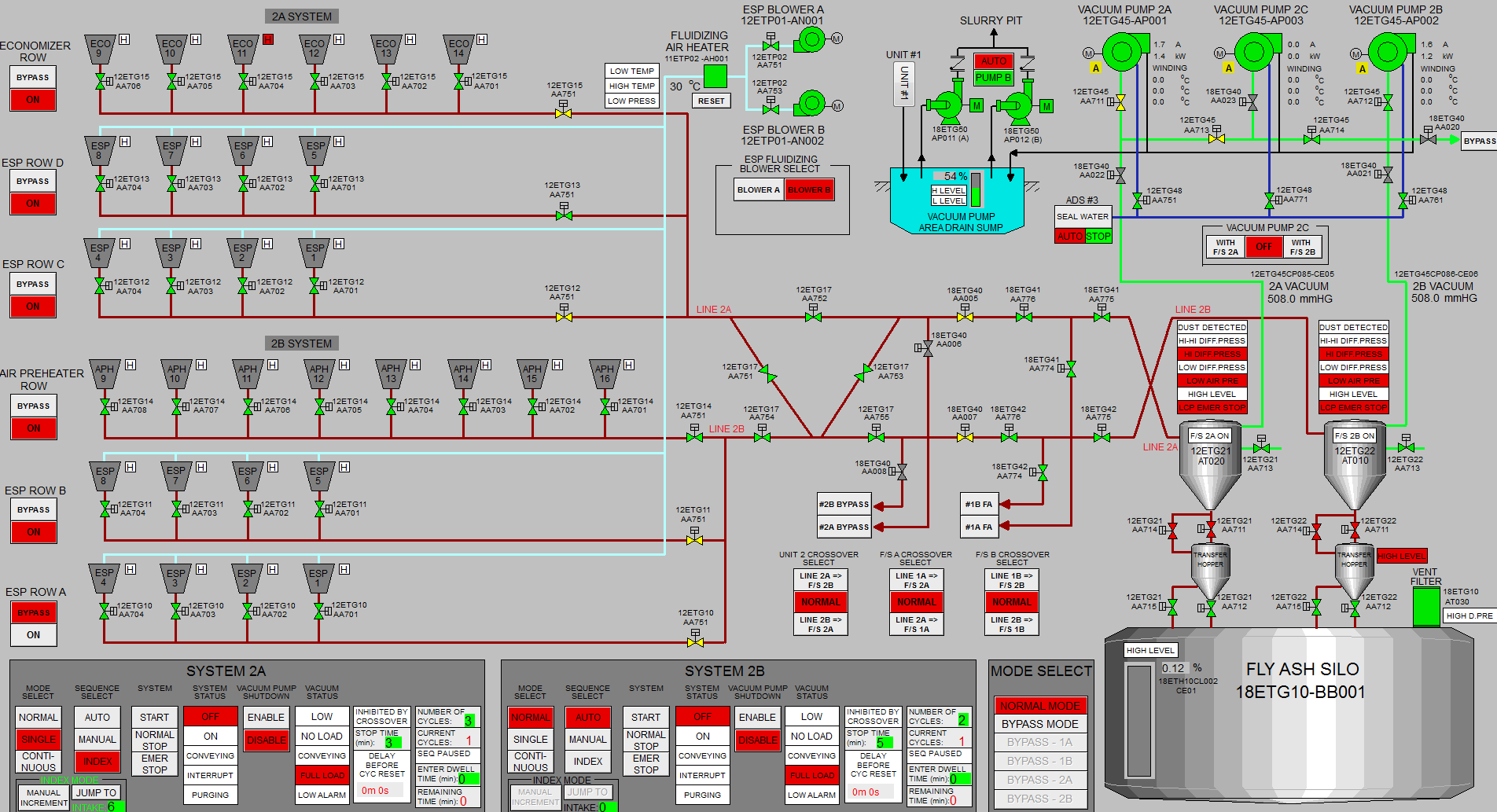Select the Vacuum Pump 2A pump symbol
The height and width of the screenshot is (812, 1497).
coord(1120,53)
